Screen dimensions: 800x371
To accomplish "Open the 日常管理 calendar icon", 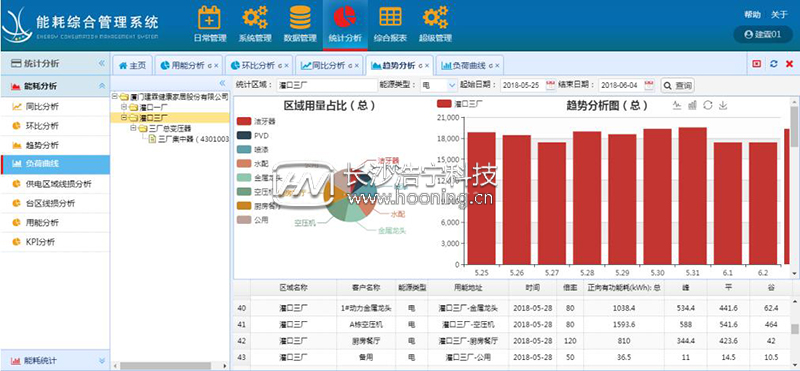I will pyautogui.click(x=209, y=17).
